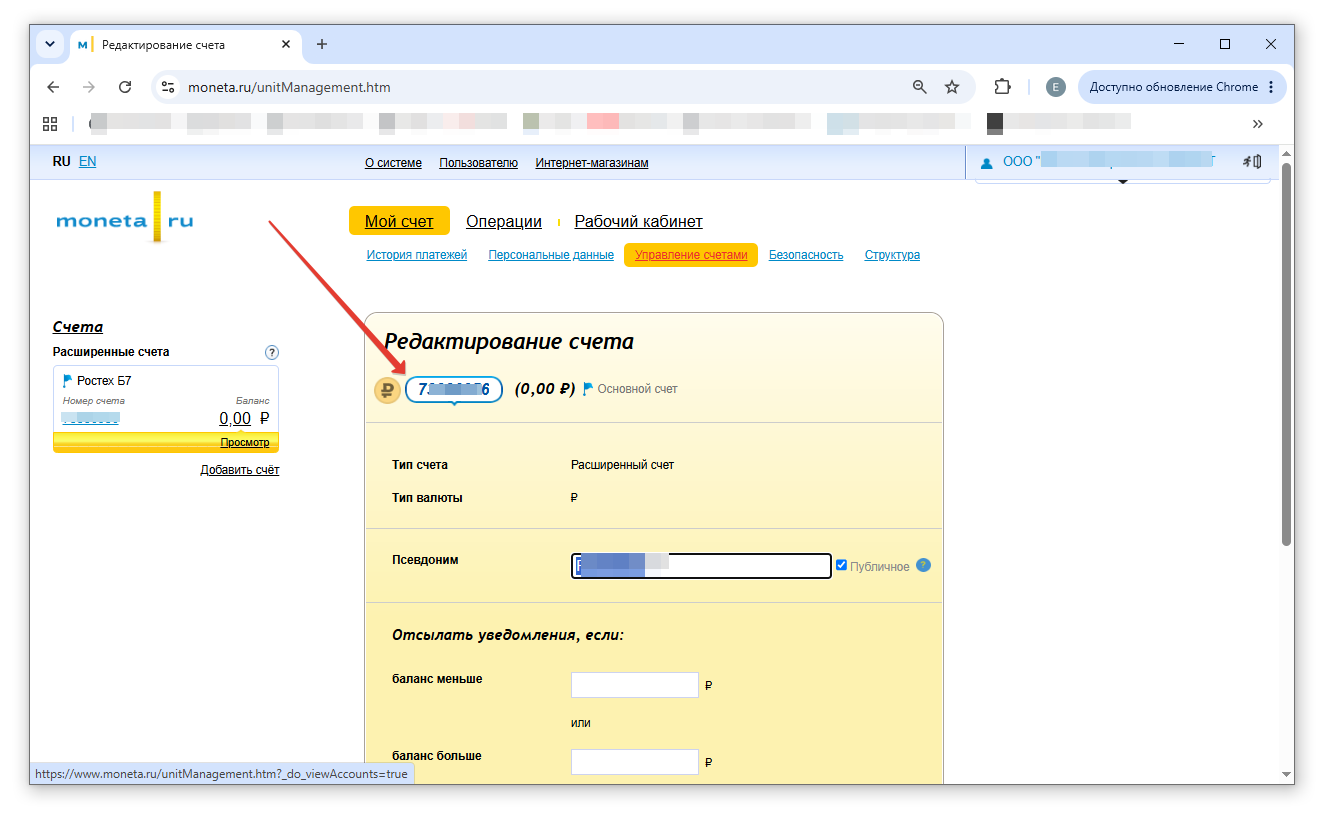Show hidden bookmarks with the double chevron

[1258, 123]
